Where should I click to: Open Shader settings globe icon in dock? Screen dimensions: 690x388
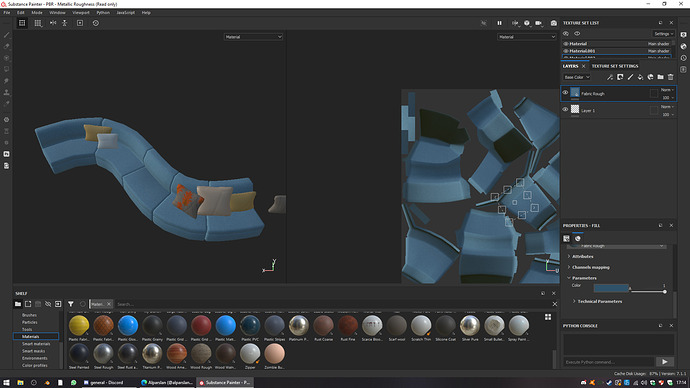tap(683, 46)
